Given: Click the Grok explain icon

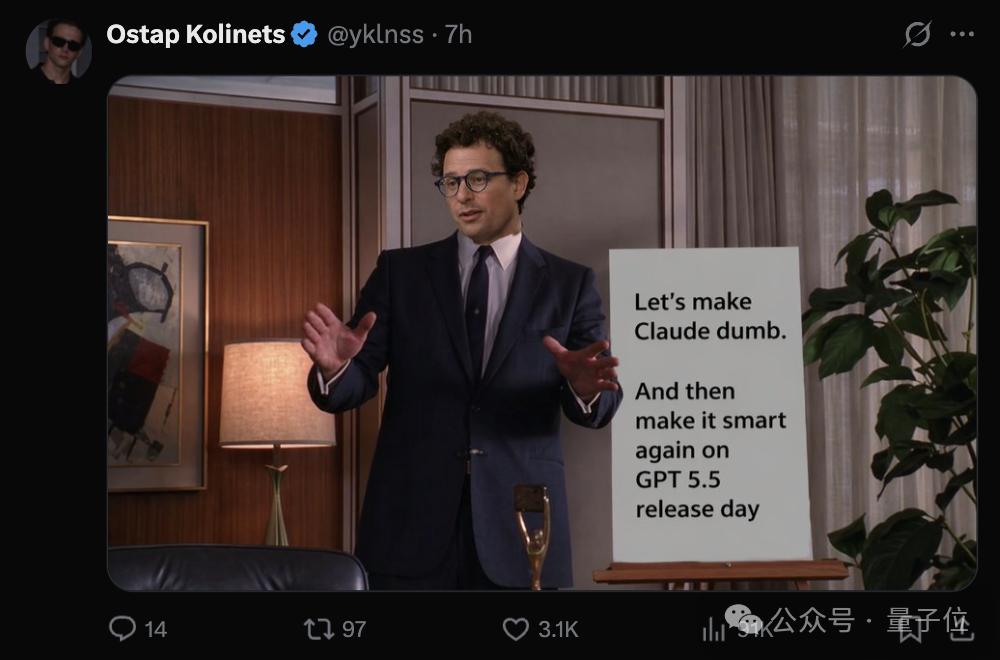Looking at the screenshot, I should click(x=917, y=35).
